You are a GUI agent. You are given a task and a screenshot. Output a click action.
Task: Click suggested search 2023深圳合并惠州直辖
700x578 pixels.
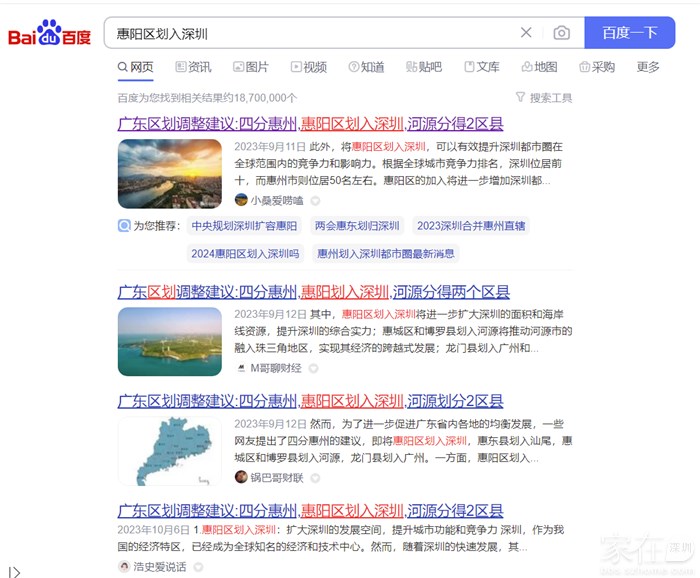point(470,226)
